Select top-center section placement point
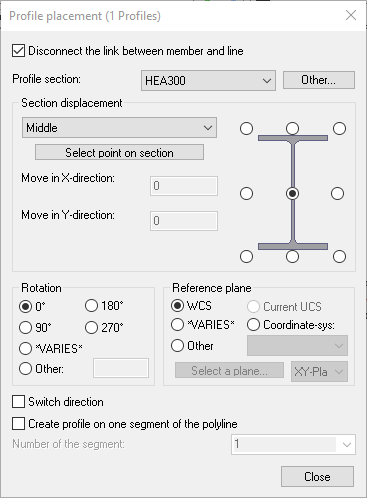This screenshot has height=498, width=367. click(x=292, y=128)
